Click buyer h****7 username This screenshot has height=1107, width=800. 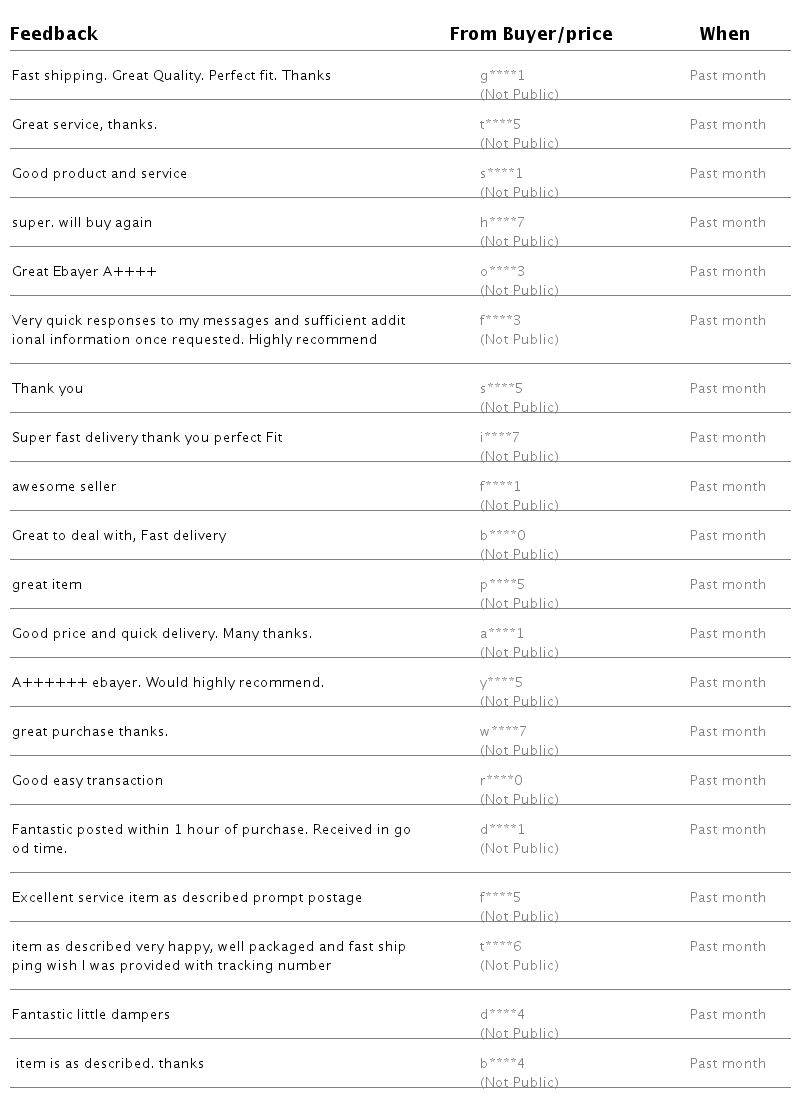coord(502,223)
